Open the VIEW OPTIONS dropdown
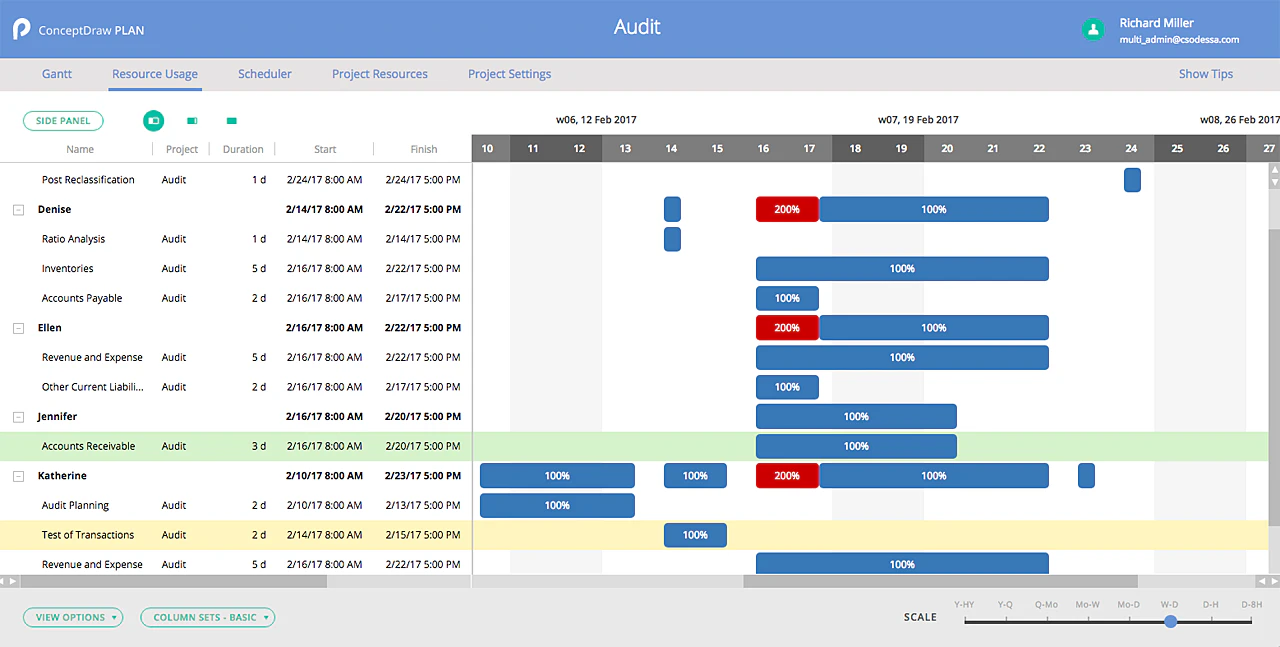1280x647 pixels. click(72, 617)
